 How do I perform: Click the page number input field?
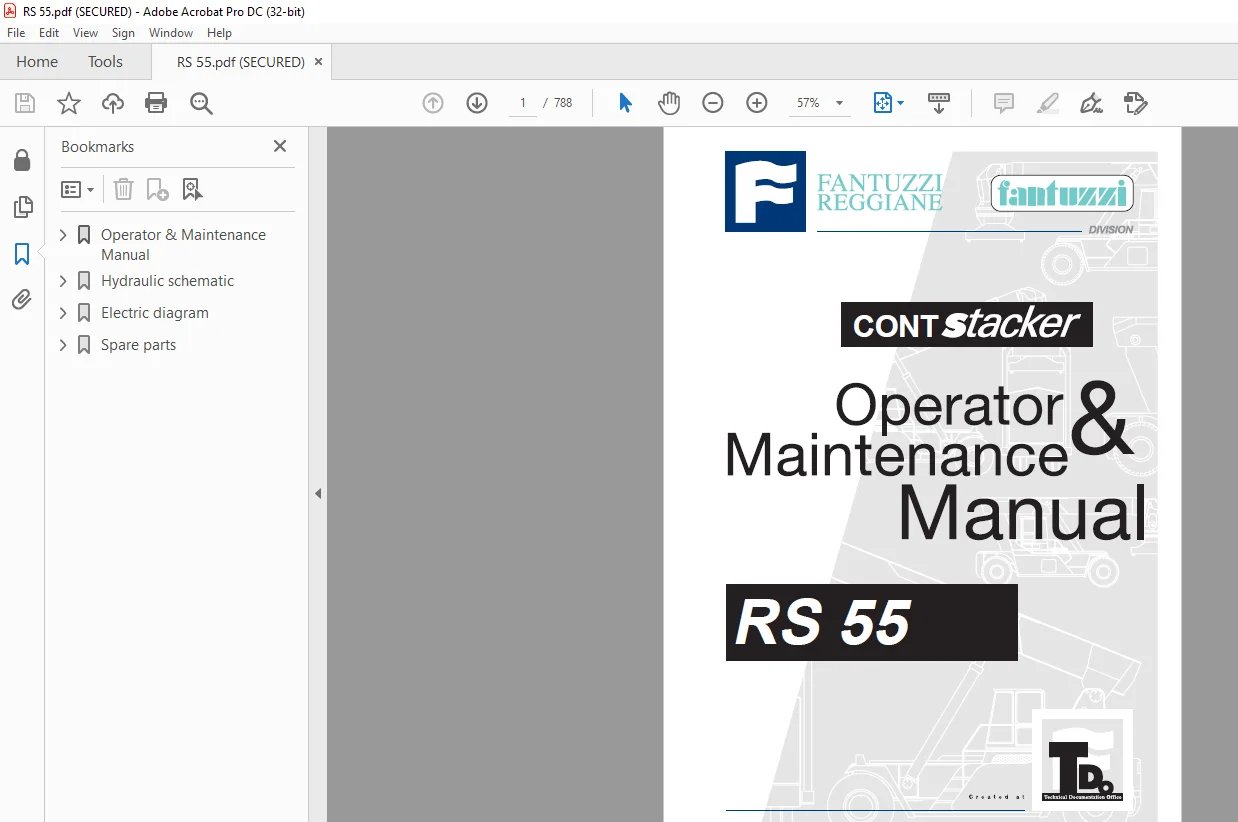click(522, 103)
